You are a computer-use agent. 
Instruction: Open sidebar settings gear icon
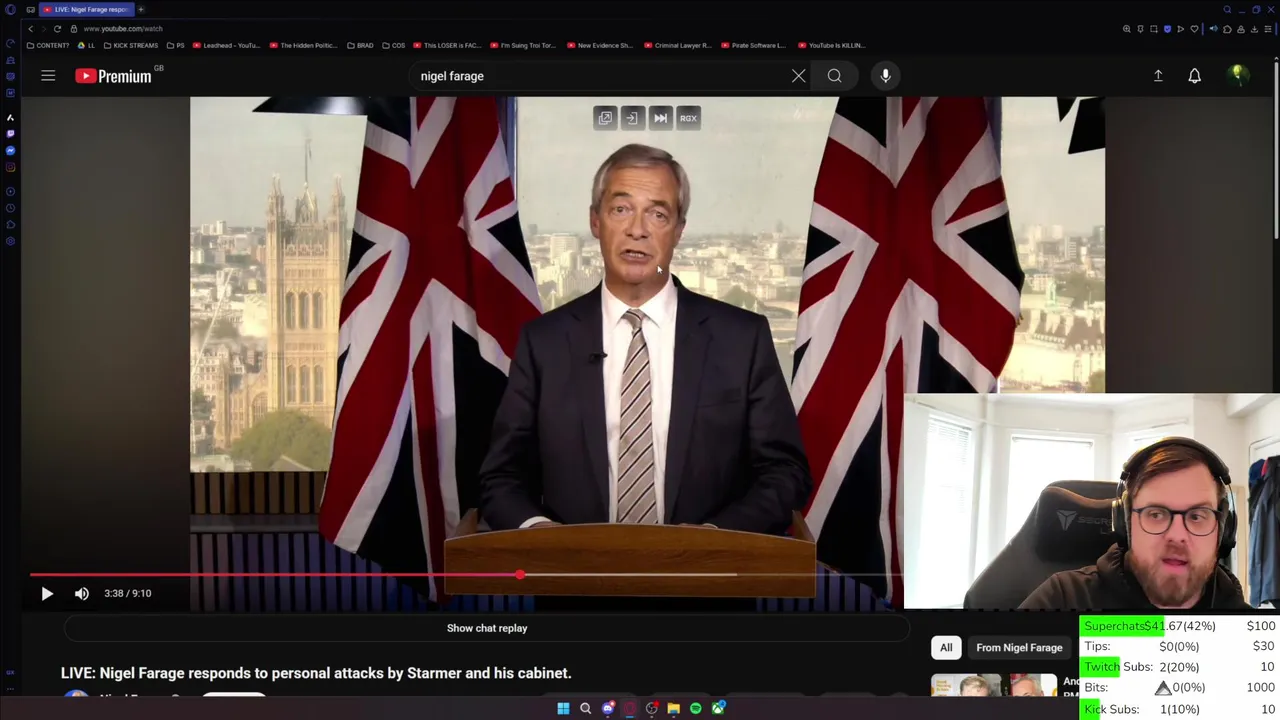tap(10, 241)
